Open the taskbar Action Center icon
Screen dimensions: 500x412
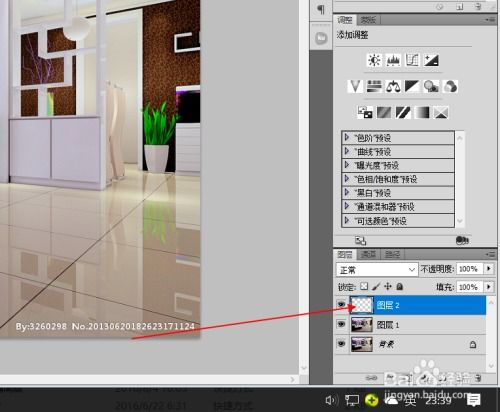coord(474,400)
